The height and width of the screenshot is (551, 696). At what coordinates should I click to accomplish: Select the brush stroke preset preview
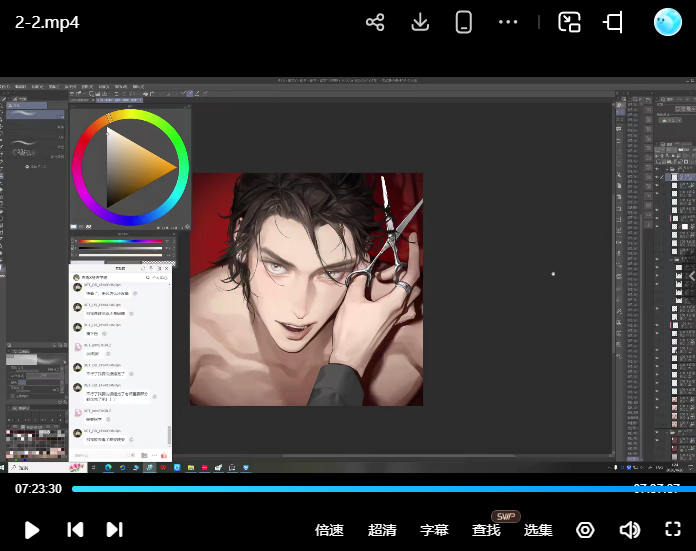(35, 114)
